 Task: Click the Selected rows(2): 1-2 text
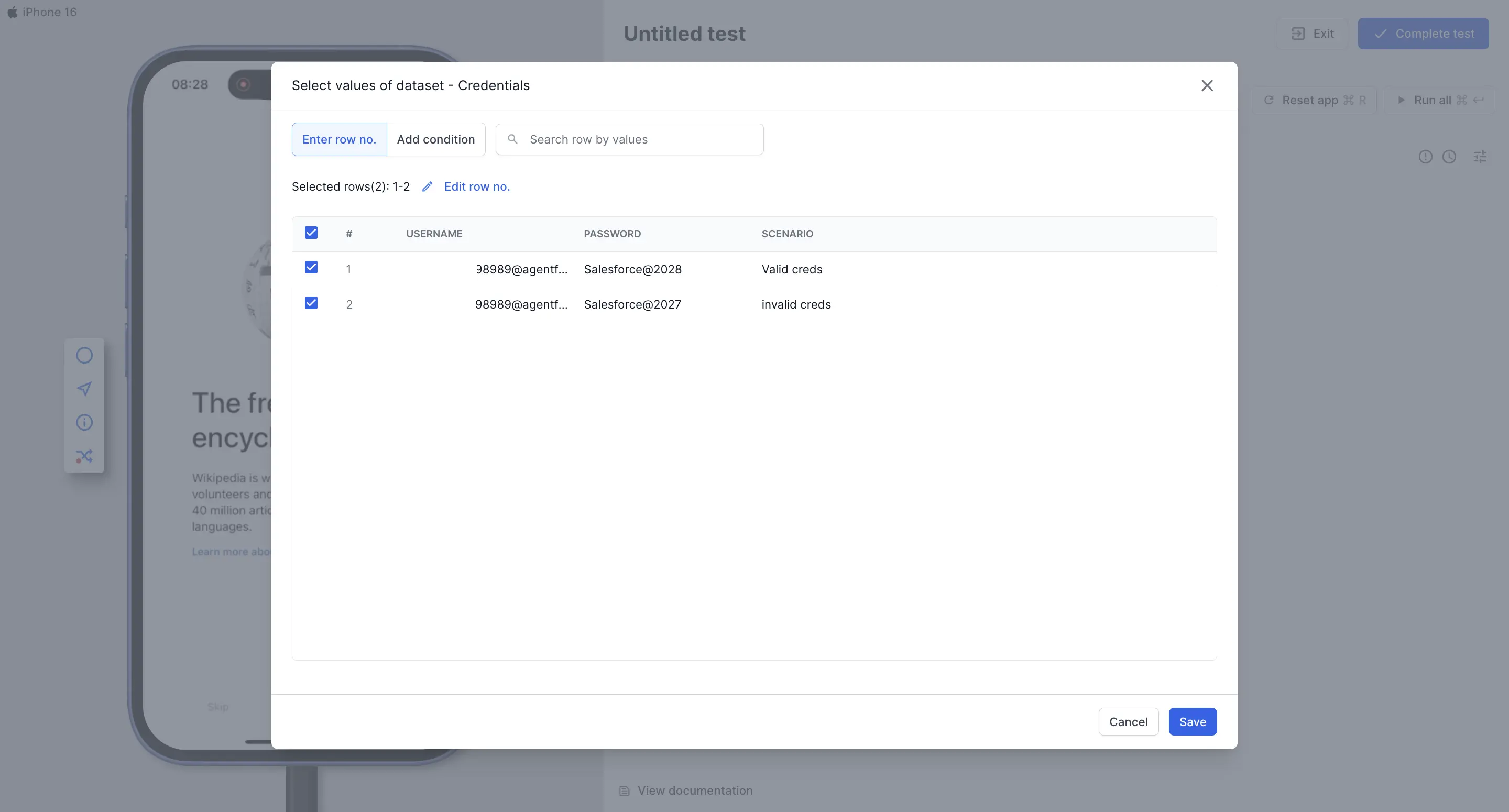tap(351, 187)
